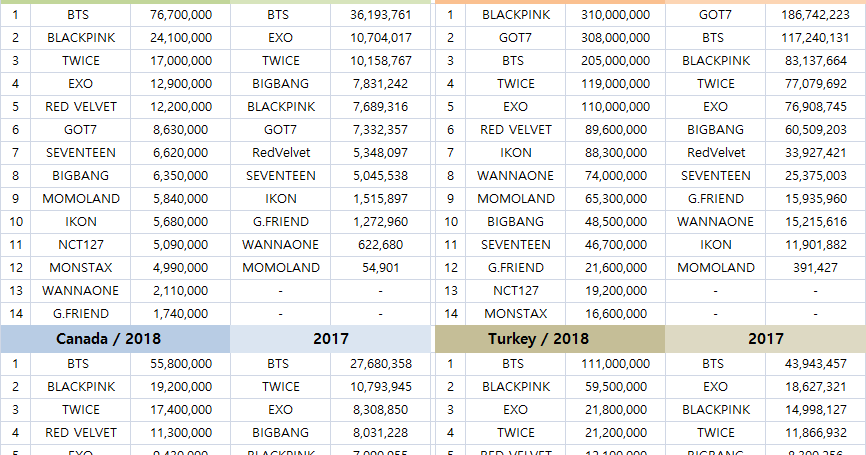Select the 1,740,000 cell
Screen dimensions: 866x455
pyautogui.click(x=181, y=314)
